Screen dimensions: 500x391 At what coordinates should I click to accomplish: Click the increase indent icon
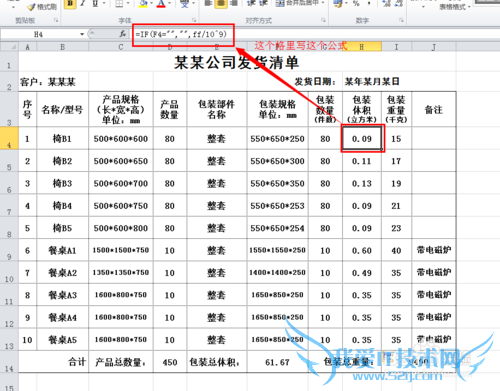pos(263,3)
